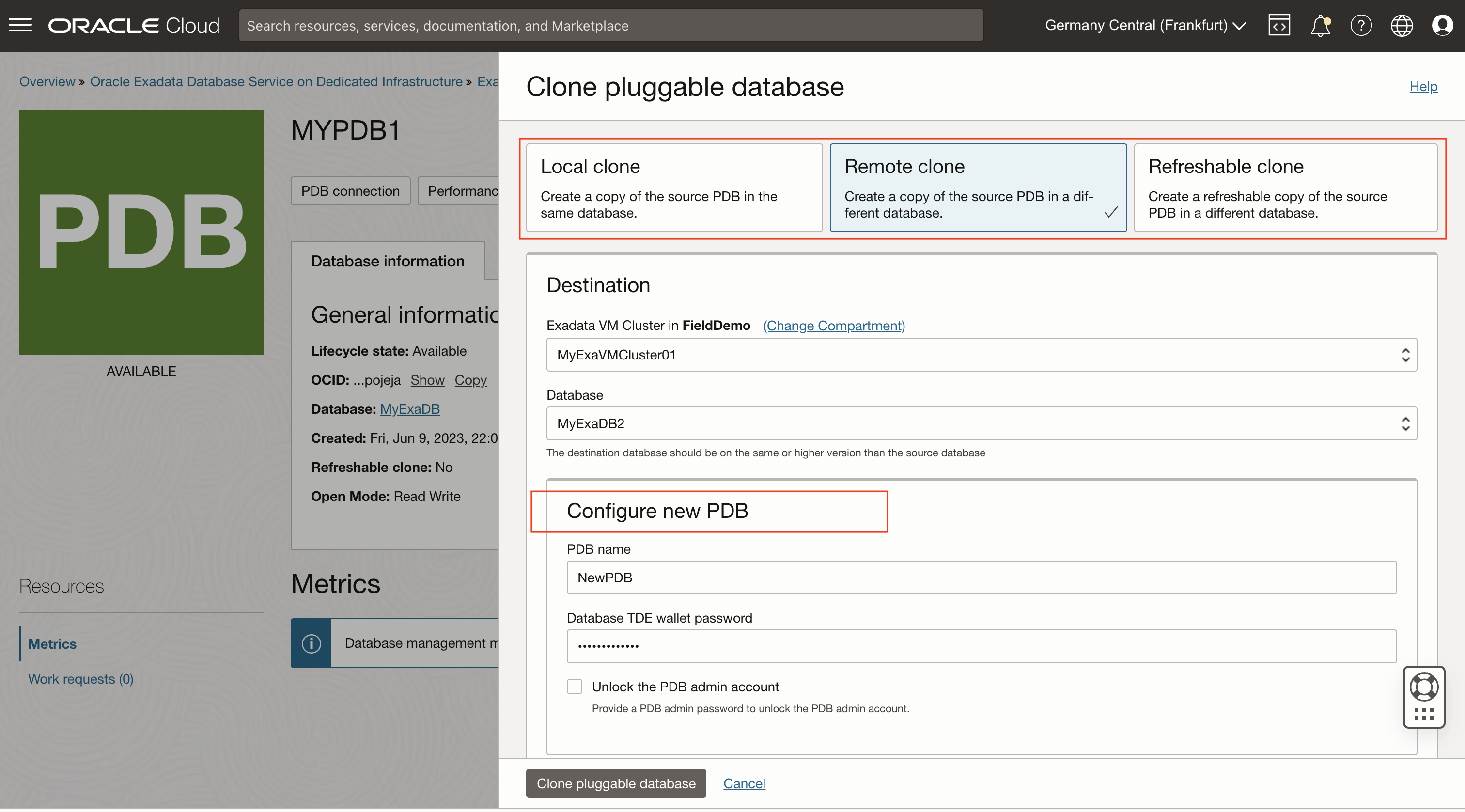Check Unlock the PDB admin account
The image size is (1465, 812).
575,687
